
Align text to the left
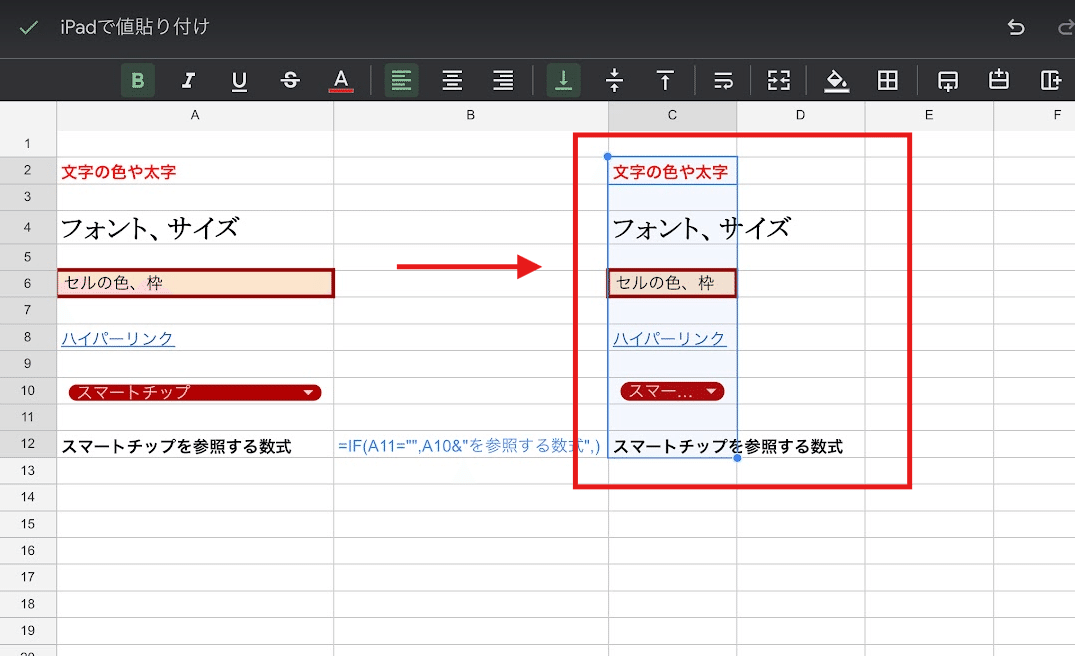click(402, 80)
